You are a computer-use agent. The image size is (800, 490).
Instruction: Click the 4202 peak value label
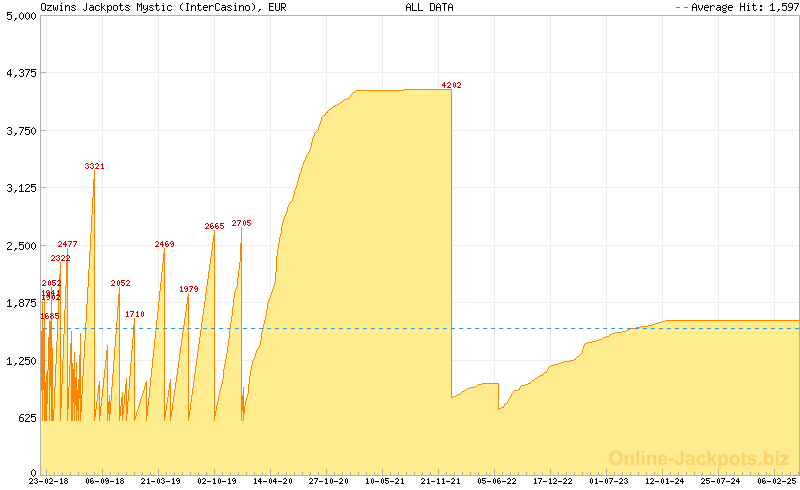point(451,86)
